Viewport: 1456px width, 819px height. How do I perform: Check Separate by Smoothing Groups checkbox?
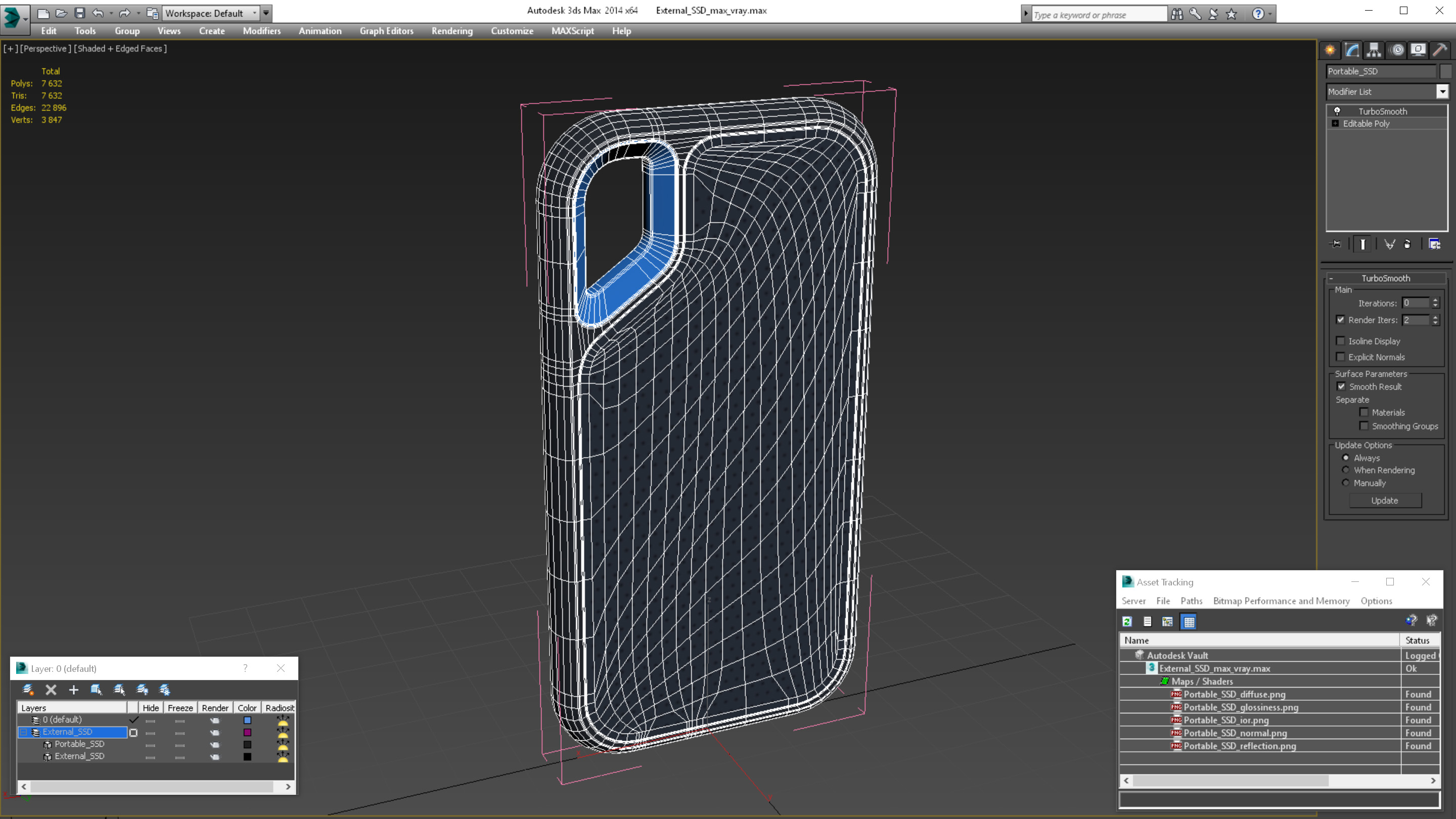pyautogui.click(x=1364, y=426)
